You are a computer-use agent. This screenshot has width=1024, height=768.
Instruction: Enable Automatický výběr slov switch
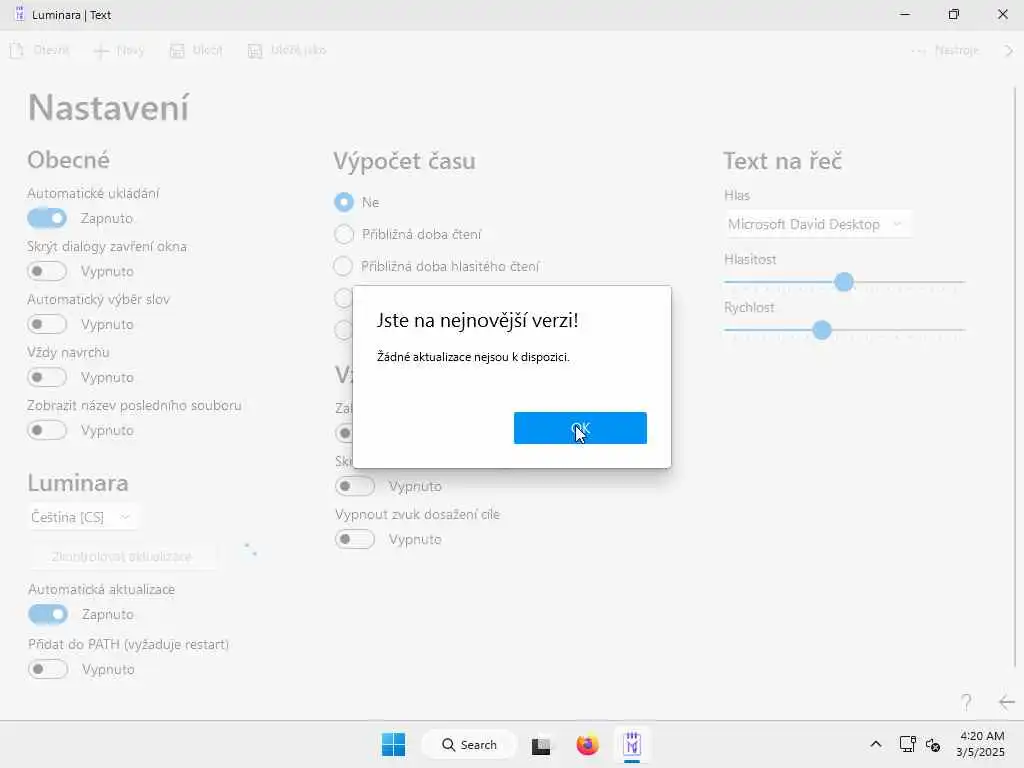(x=47, y=324)
